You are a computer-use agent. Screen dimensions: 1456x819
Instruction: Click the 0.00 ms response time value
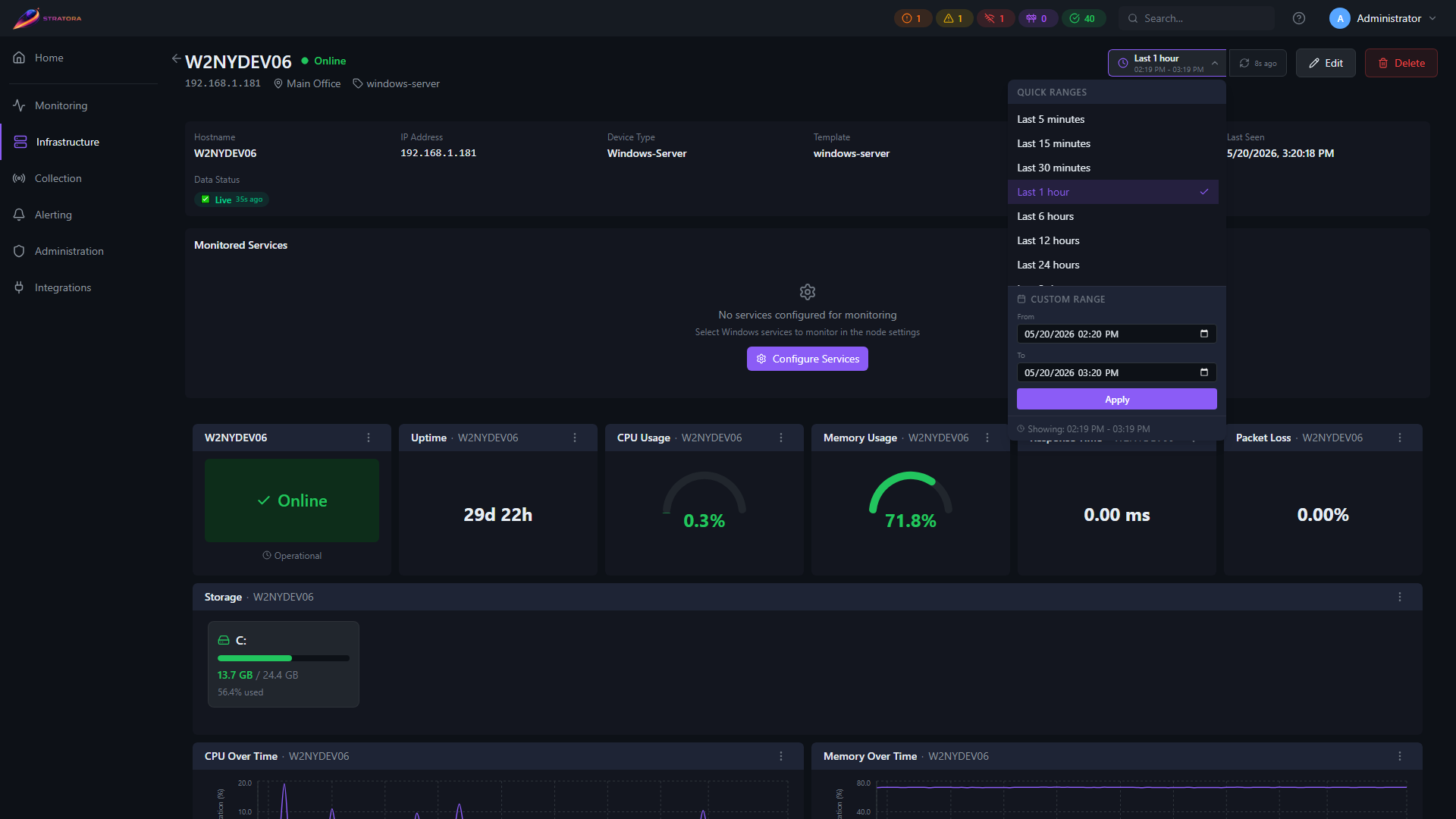pos(1116,515)
